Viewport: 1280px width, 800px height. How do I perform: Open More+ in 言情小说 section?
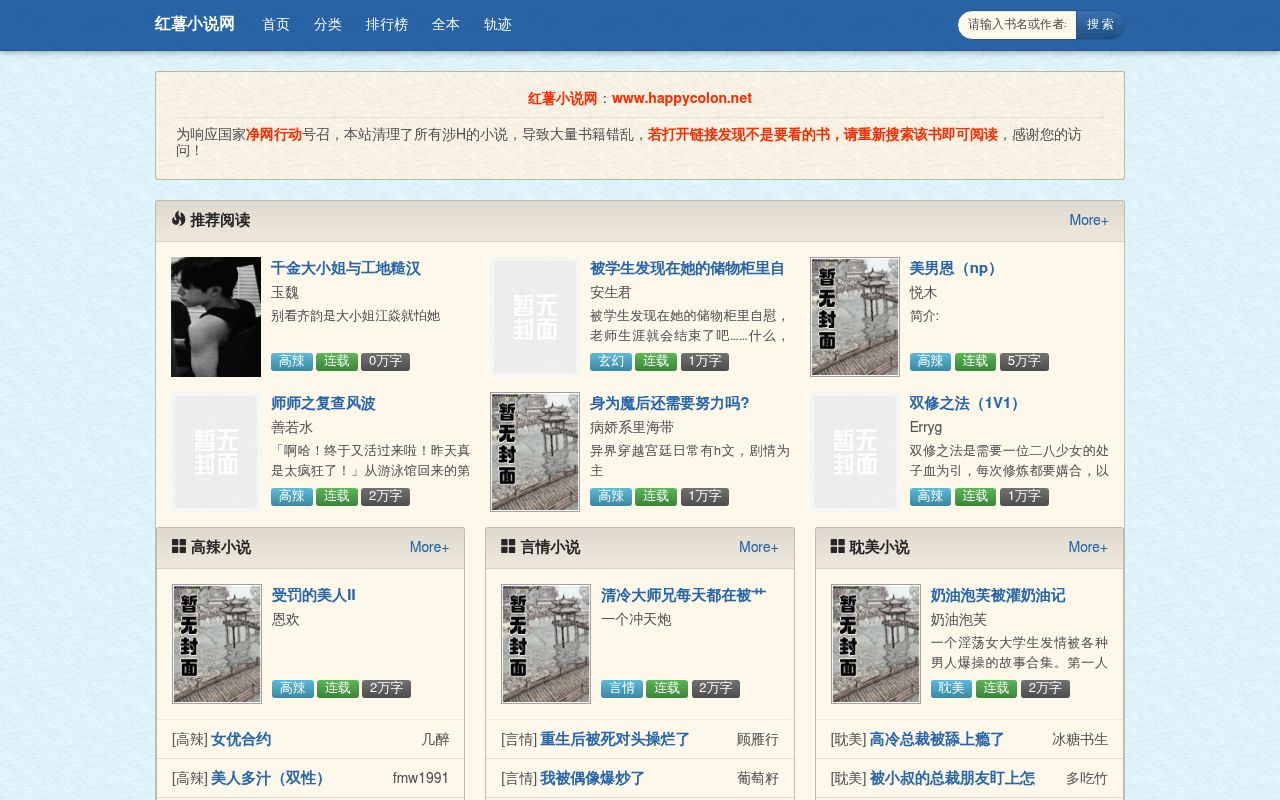759,547
